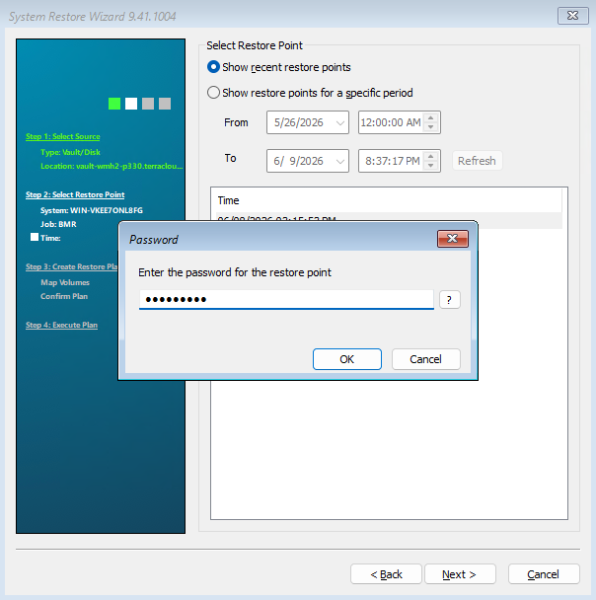Click the Next button in wizard
596x600 pixels.
(460, 574)
